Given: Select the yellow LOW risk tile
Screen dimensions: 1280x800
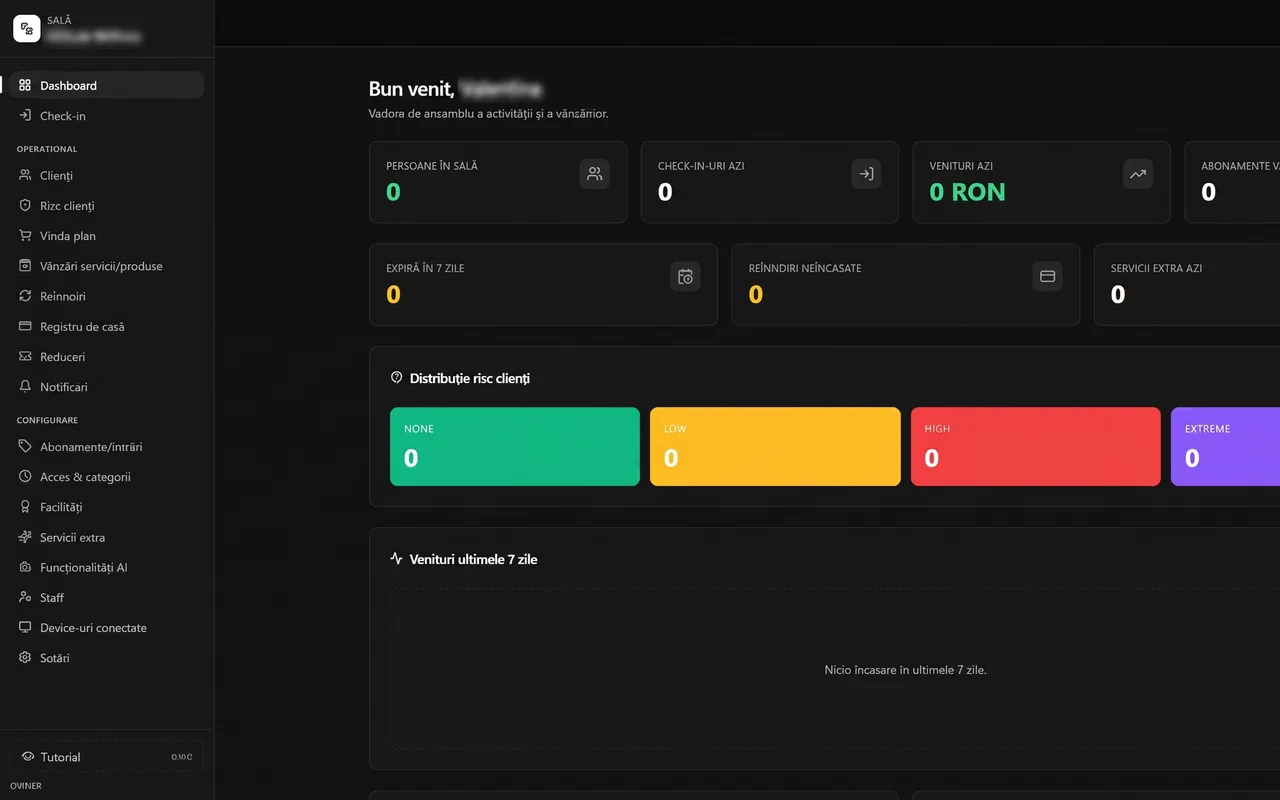Looking at the screenshot, I should coord(775,447).
